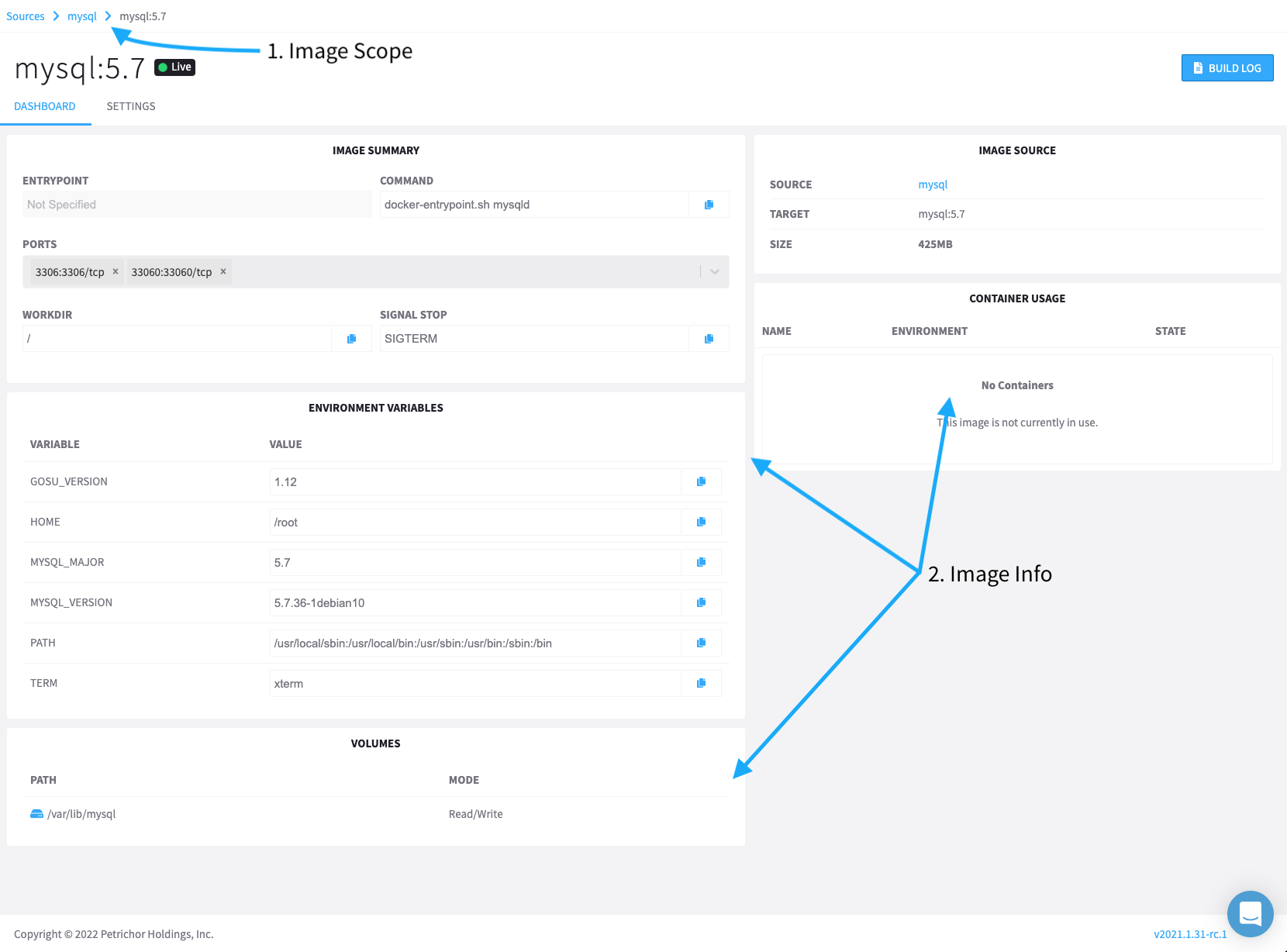Click the /usr/local/sbin PATH value field
The width and height of the screenshot is (1287, 952).
pos(475,643)
